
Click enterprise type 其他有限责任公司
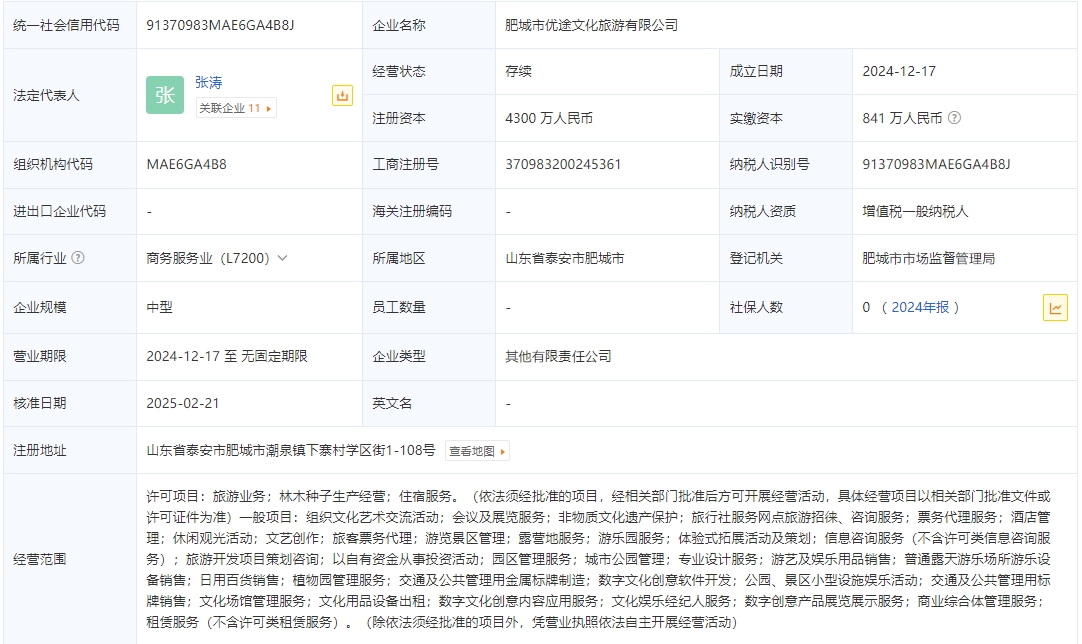(558, 356)
